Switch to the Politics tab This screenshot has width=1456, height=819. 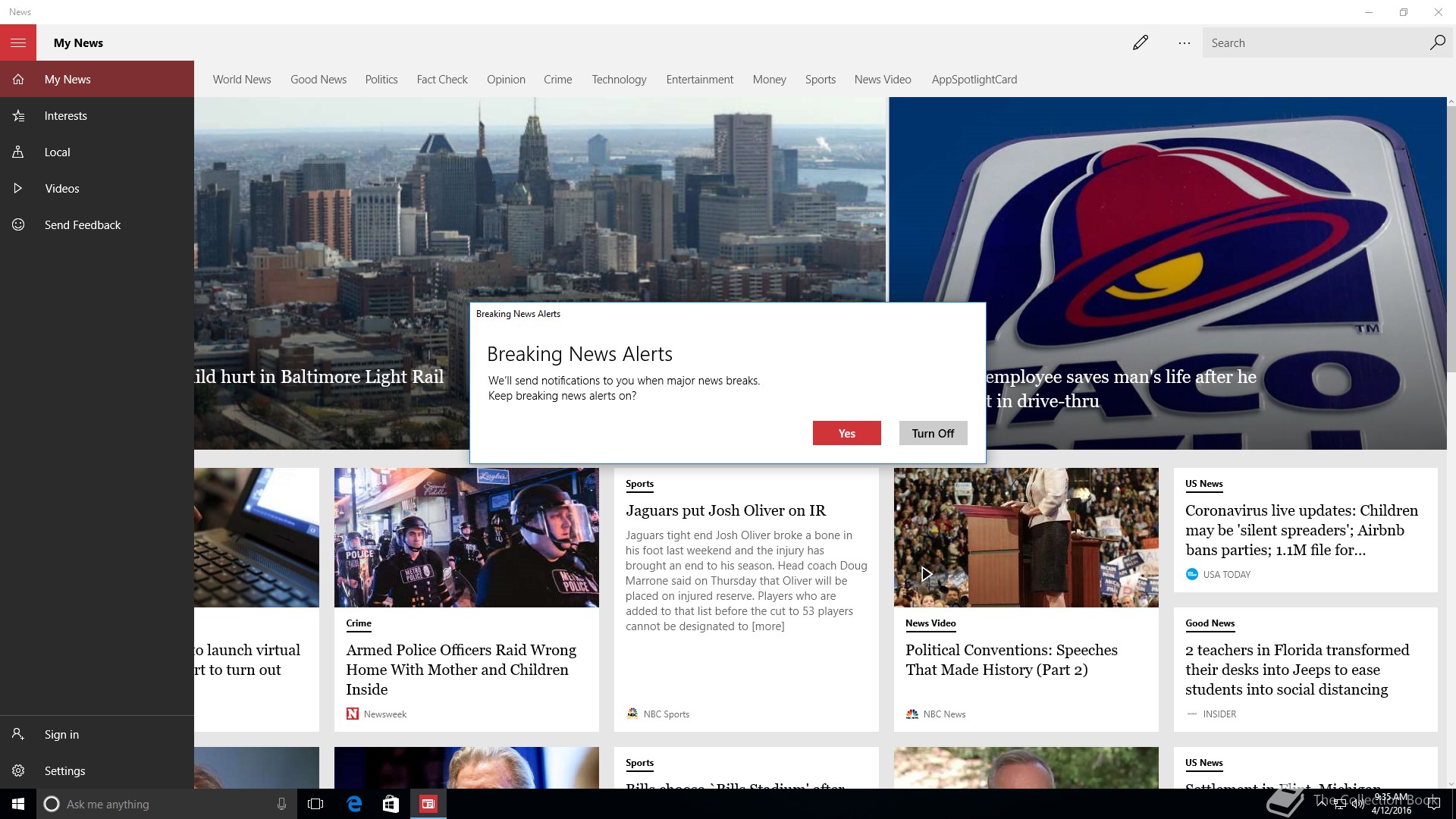point(381,79)
